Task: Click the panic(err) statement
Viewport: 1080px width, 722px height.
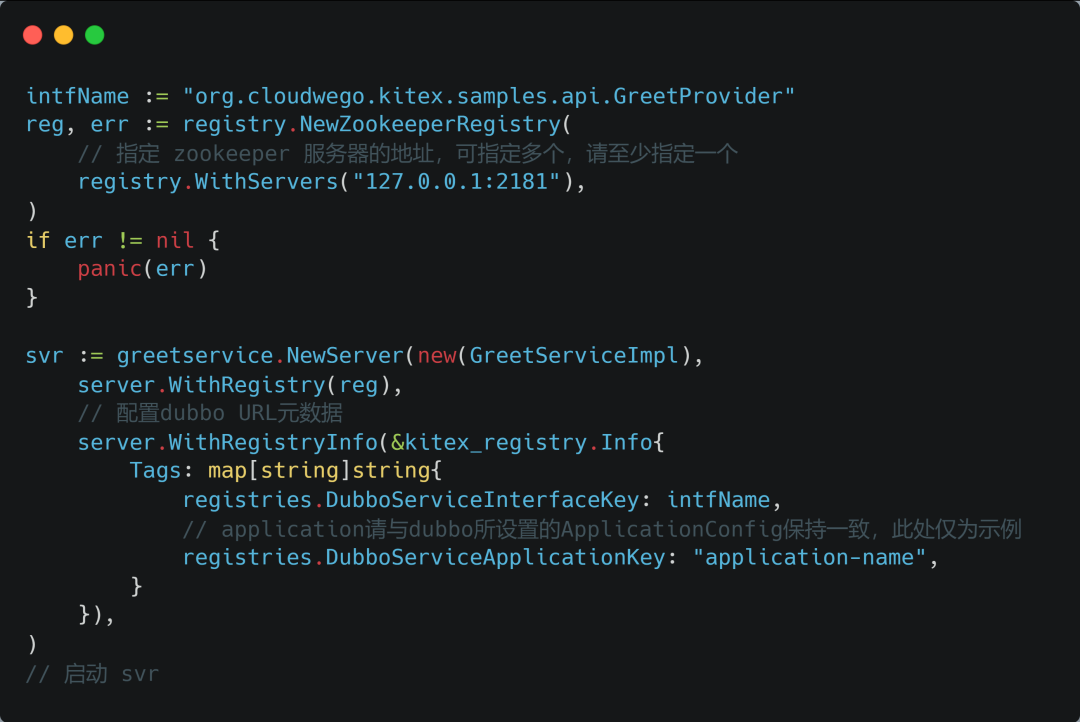Action: pos(142,269)
